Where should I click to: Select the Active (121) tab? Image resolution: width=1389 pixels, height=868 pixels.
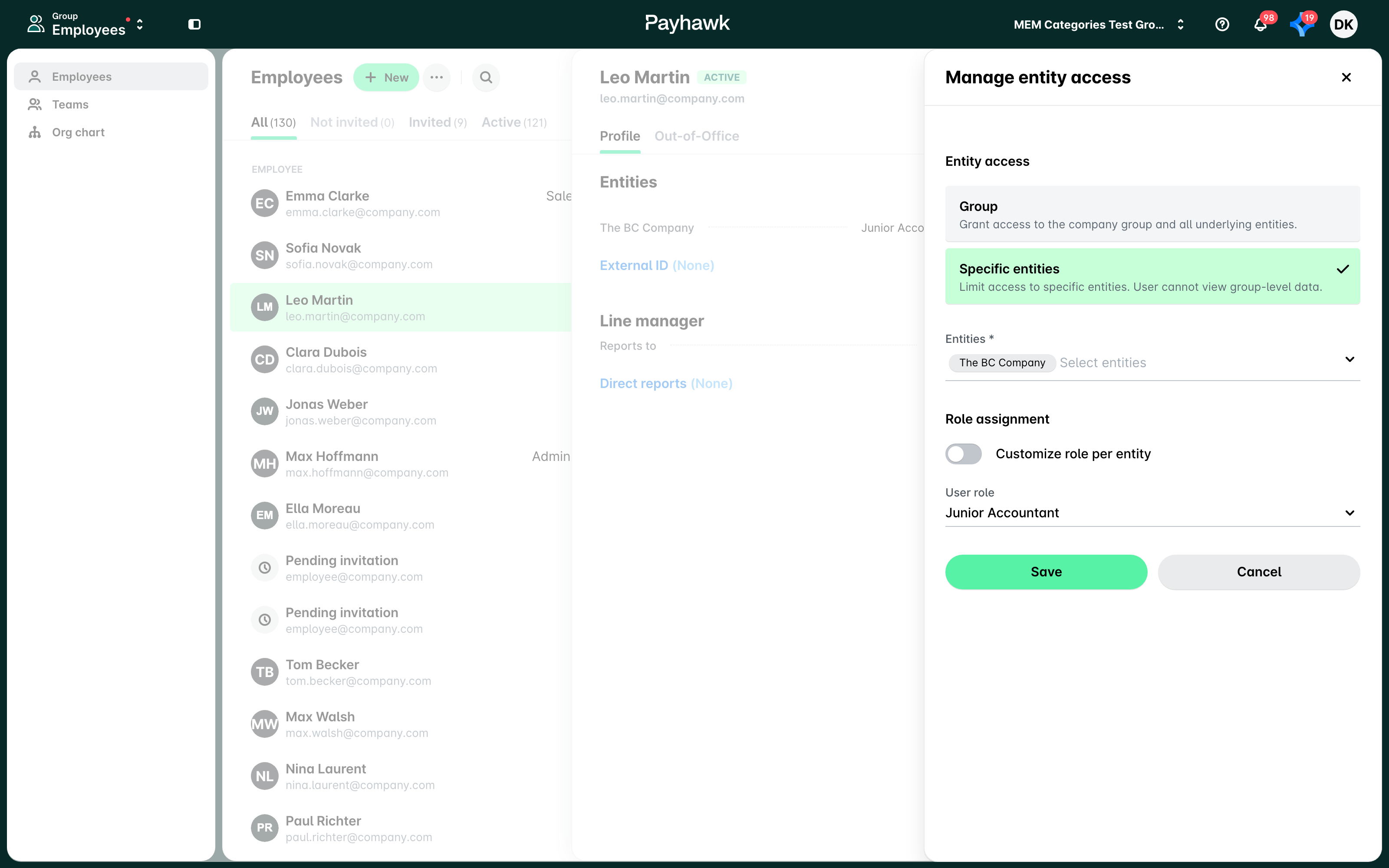(513, 122)
